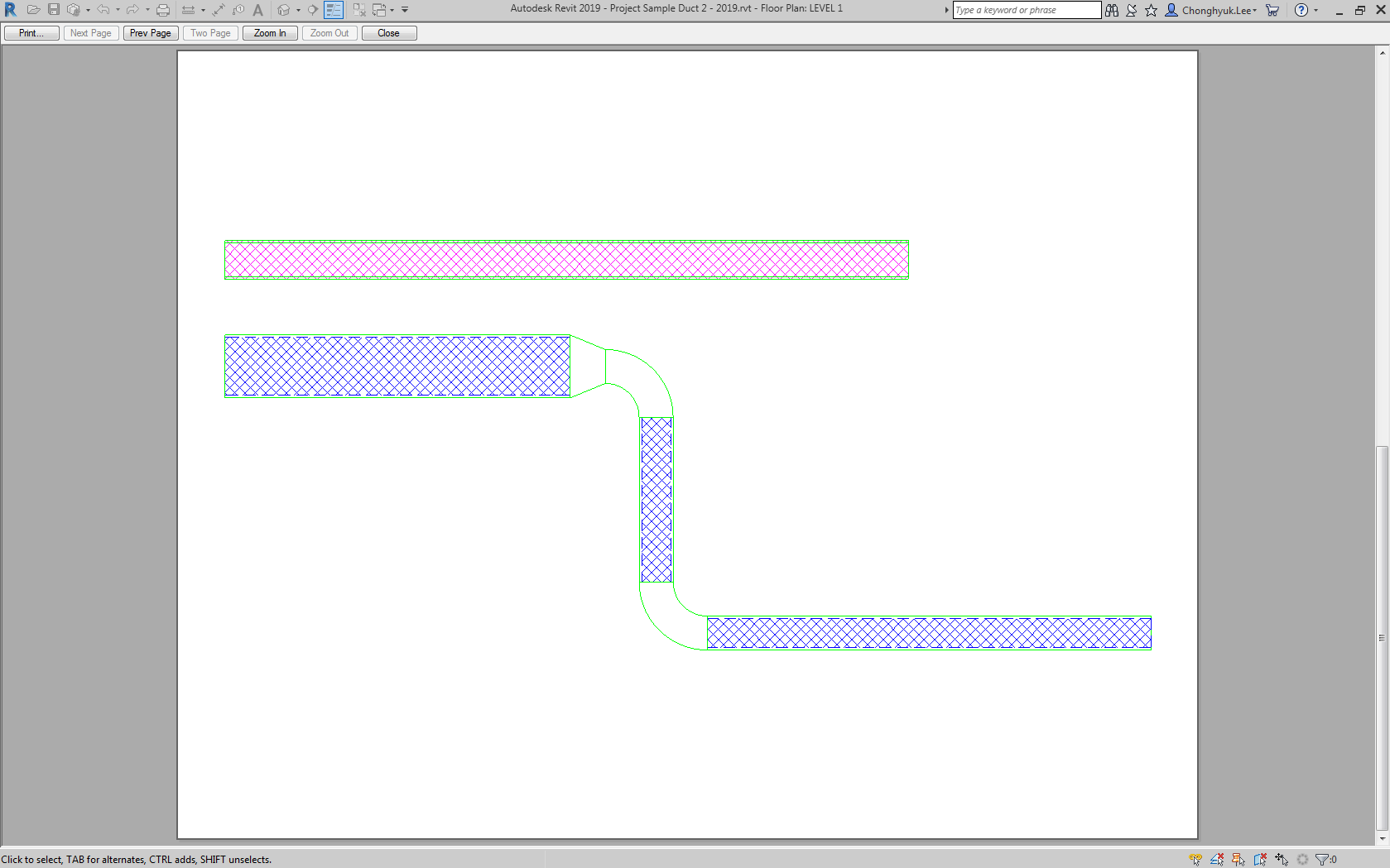
Task: Open the Switch Windows dropdown
Action: pos(392,10)
